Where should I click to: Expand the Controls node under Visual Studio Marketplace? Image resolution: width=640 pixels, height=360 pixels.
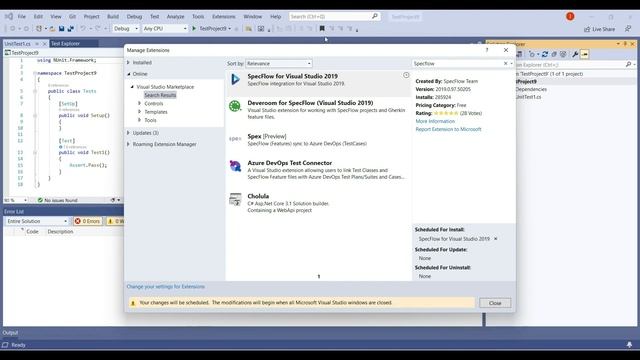[140, 103]
